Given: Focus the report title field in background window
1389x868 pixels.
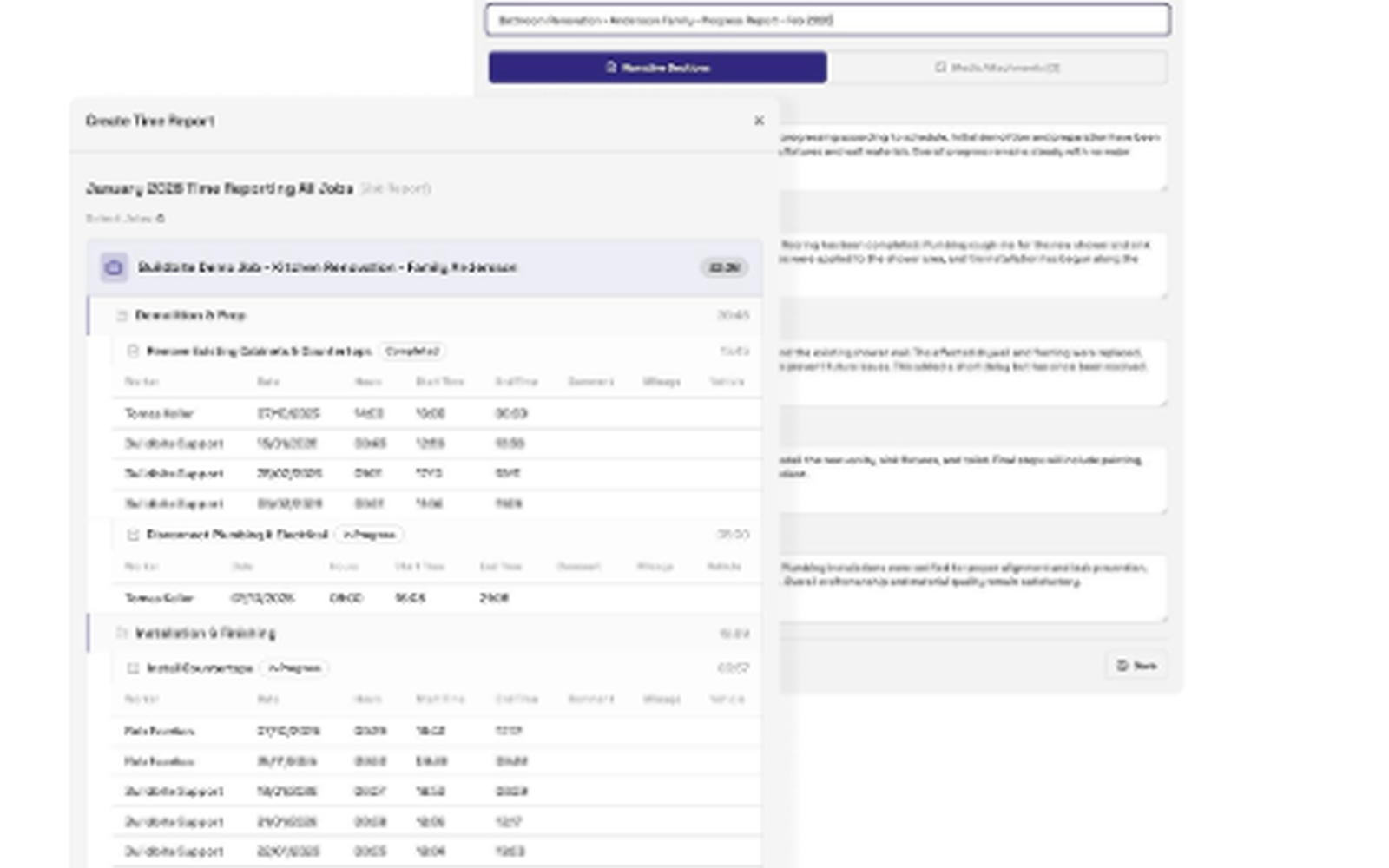Looking at the screenshot, I should (827, 20).
